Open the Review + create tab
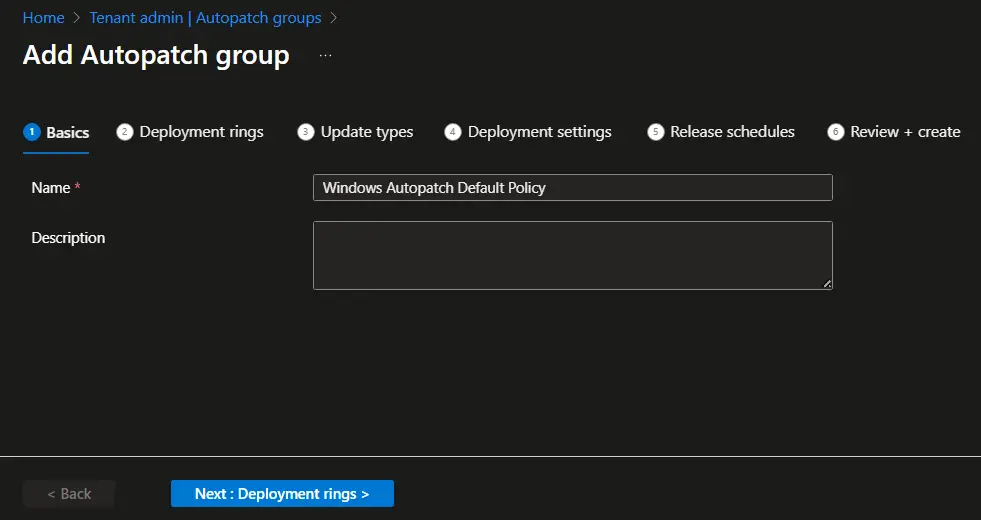981x520 pixels. click(905, 132)
